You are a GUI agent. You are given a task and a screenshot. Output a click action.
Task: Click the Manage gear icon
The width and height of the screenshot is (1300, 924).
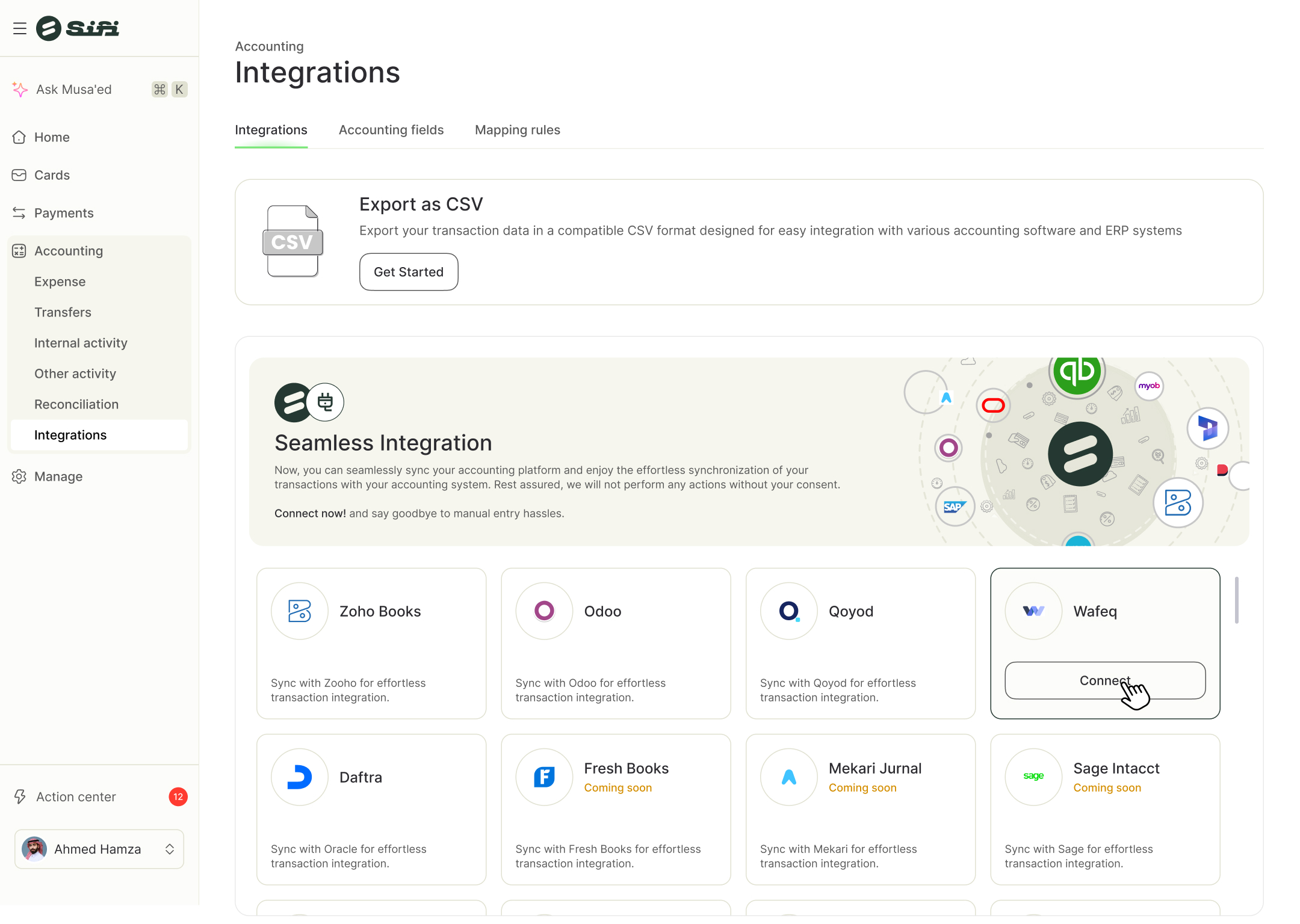[19, 476]
